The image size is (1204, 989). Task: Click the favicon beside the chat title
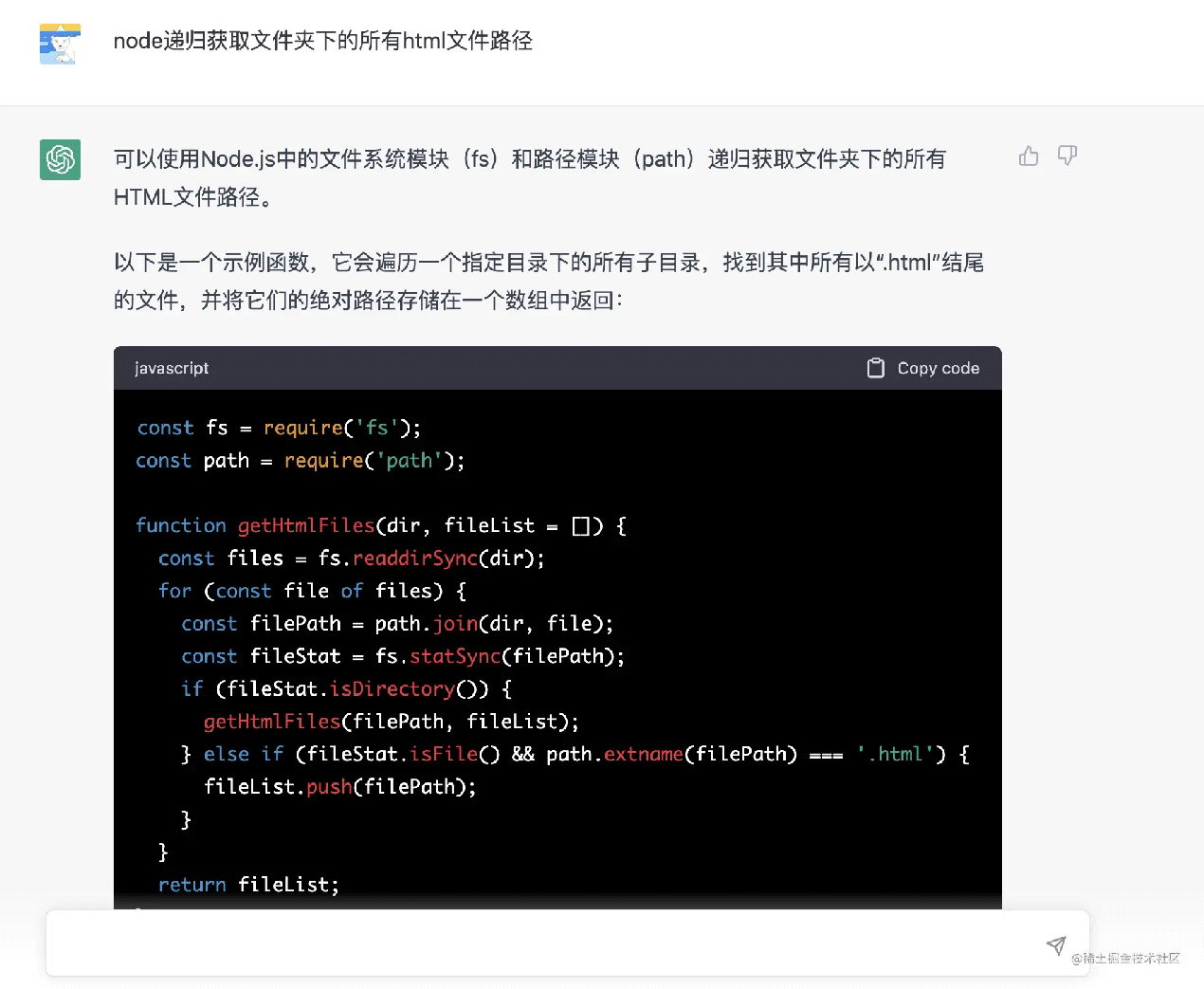59,42
